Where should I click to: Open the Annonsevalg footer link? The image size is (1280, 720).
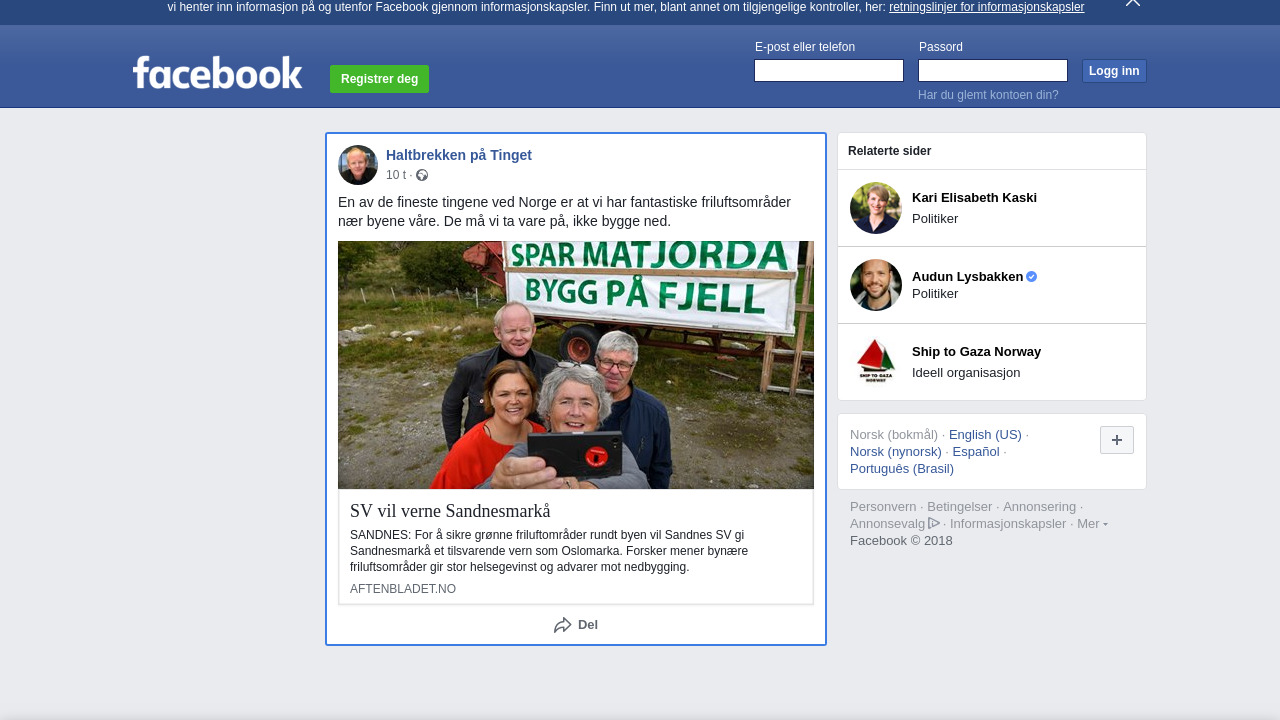point(895,524)
